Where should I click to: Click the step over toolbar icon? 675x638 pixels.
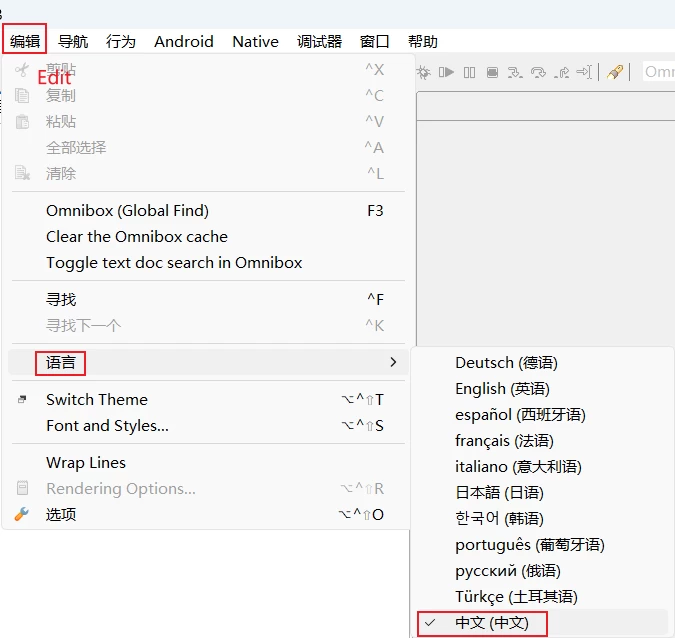point(539,72)
